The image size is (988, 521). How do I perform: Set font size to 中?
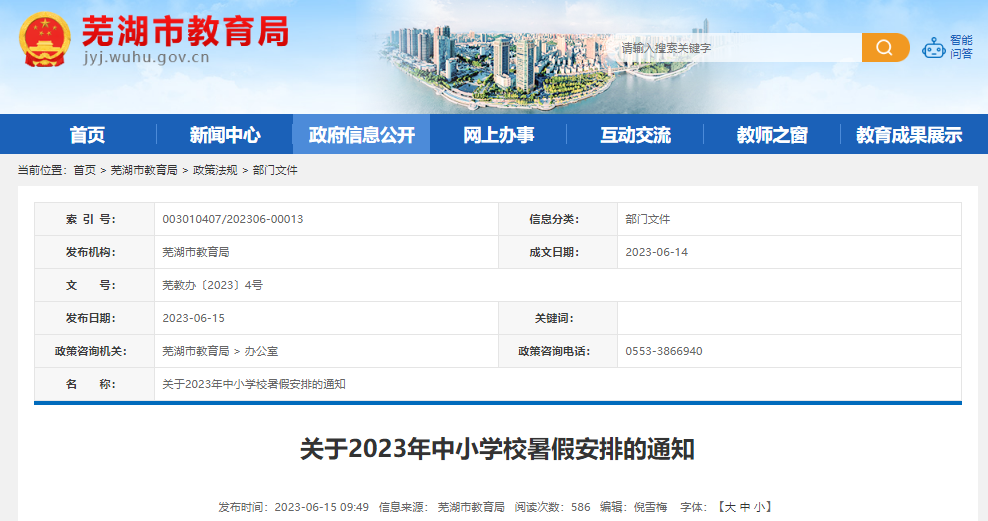click(x=745, y=507)
